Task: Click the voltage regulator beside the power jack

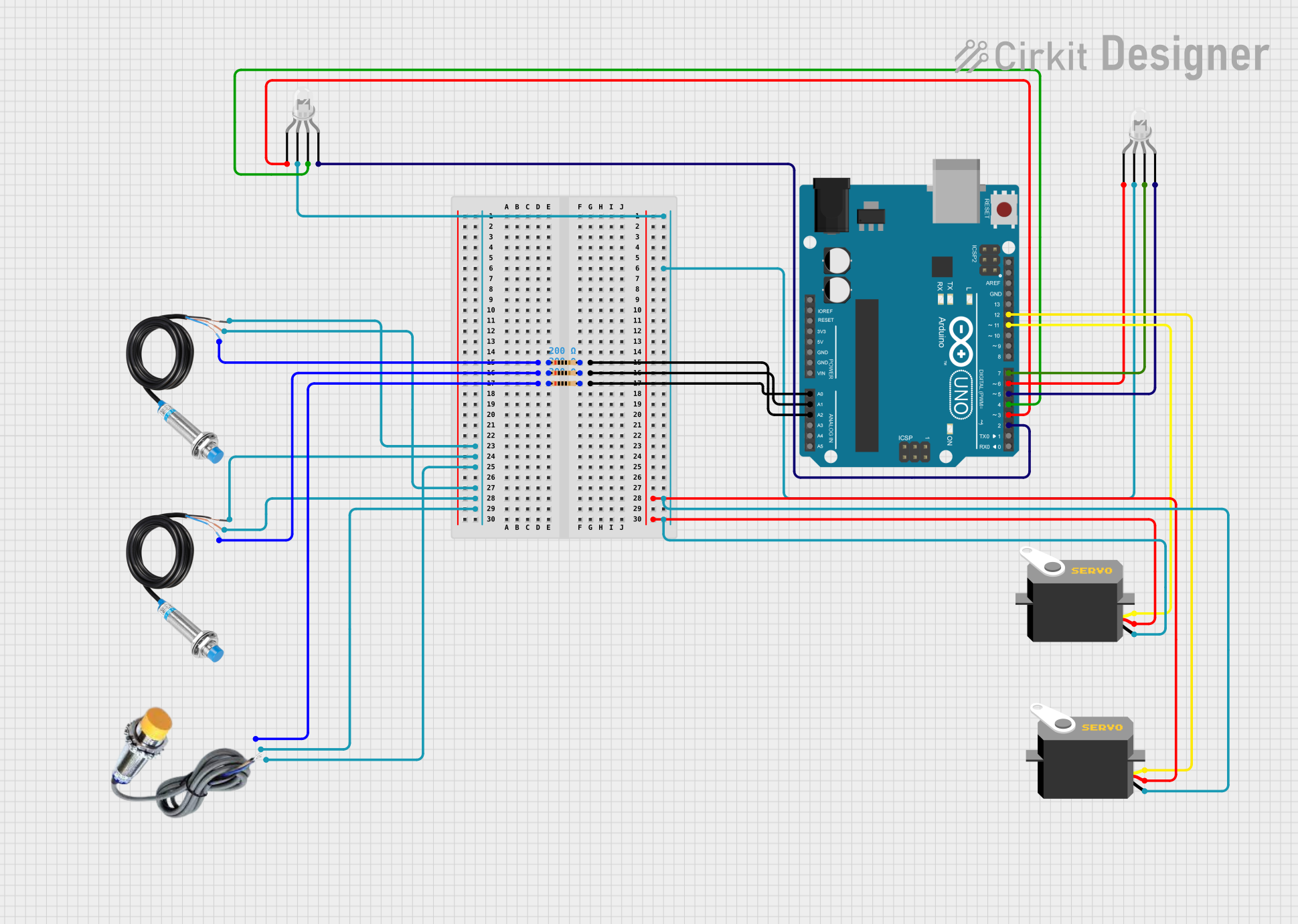Action: point(870,215)
